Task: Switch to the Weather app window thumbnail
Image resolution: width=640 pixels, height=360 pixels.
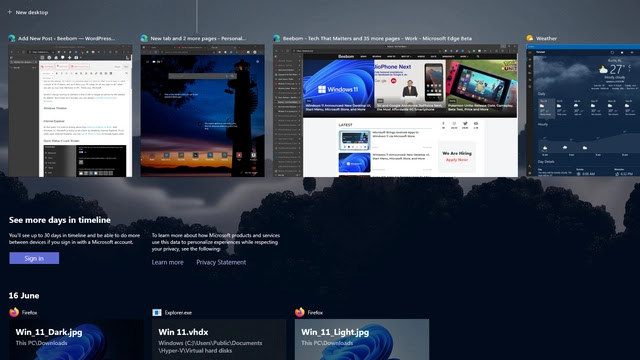Action: (583, 111)
